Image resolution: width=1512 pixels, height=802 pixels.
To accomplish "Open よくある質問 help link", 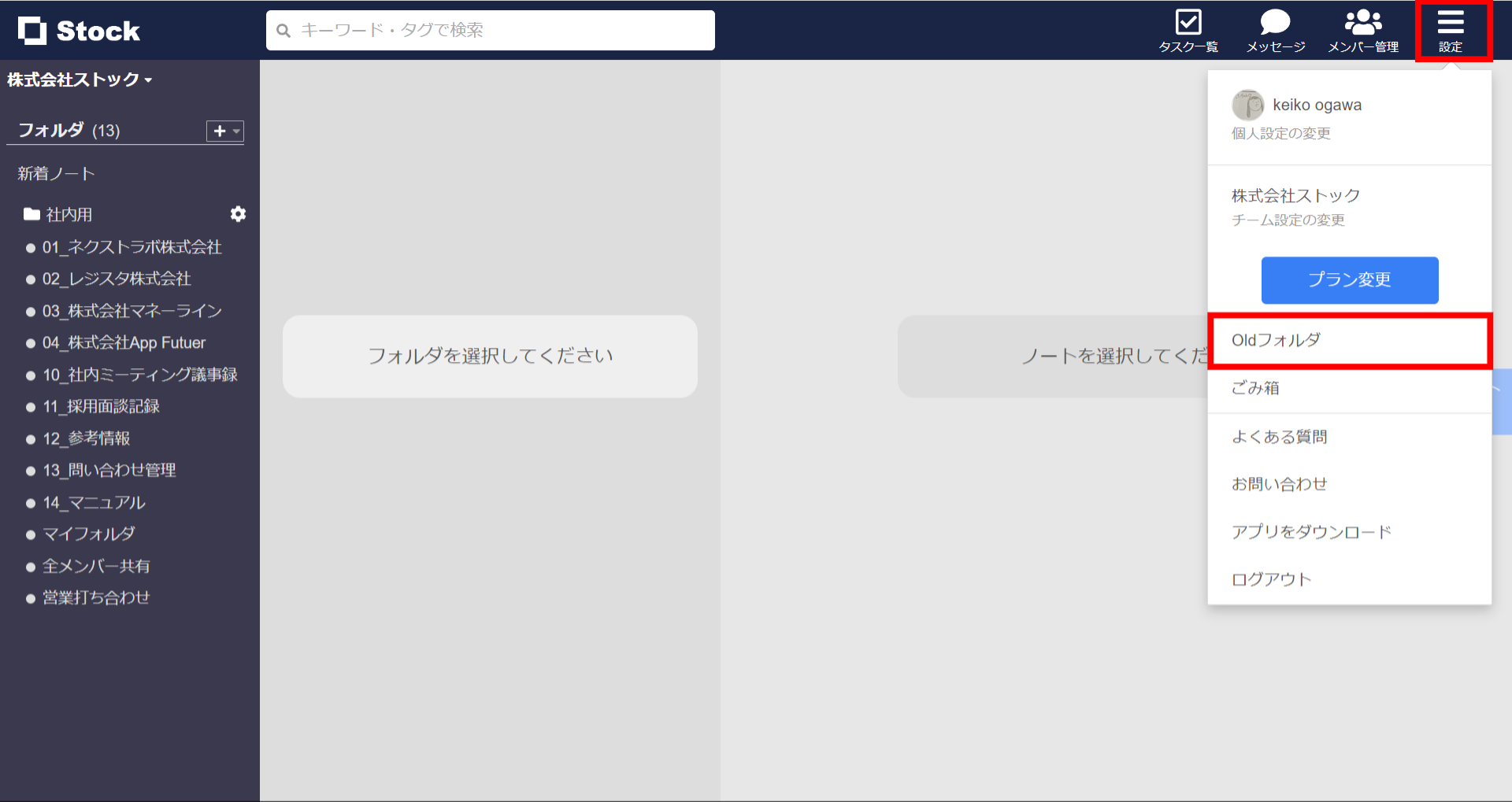I will (1279, 436).
